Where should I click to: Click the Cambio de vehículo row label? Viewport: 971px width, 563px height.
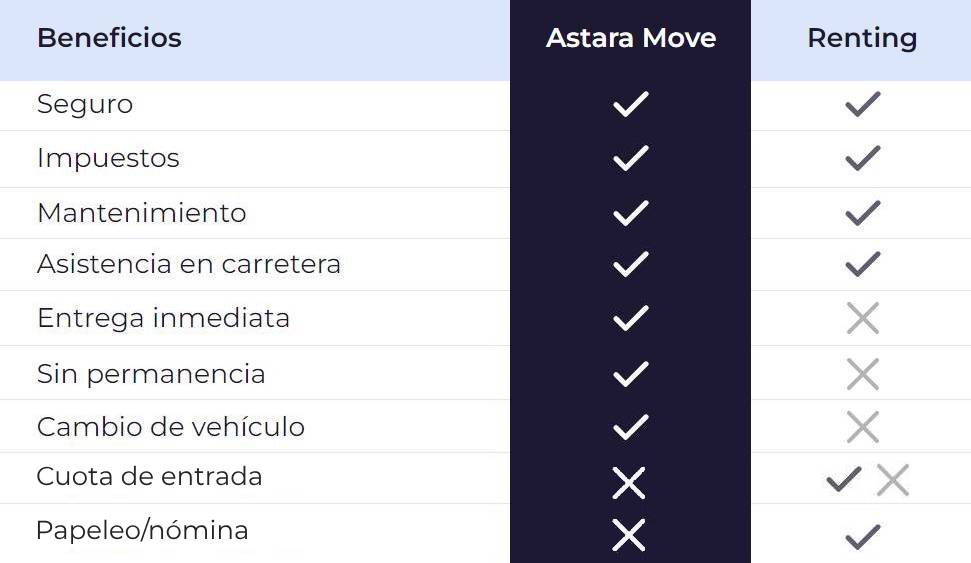point(170,427)
